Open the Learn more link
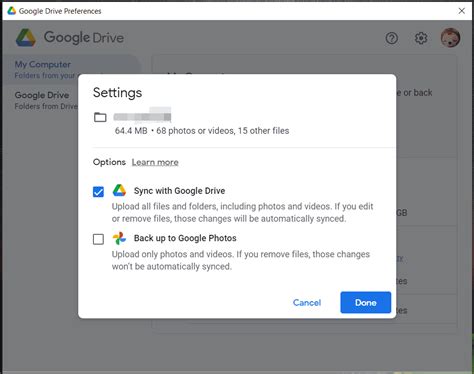This screenshot has height=374, width=474. tap(155, 162)
